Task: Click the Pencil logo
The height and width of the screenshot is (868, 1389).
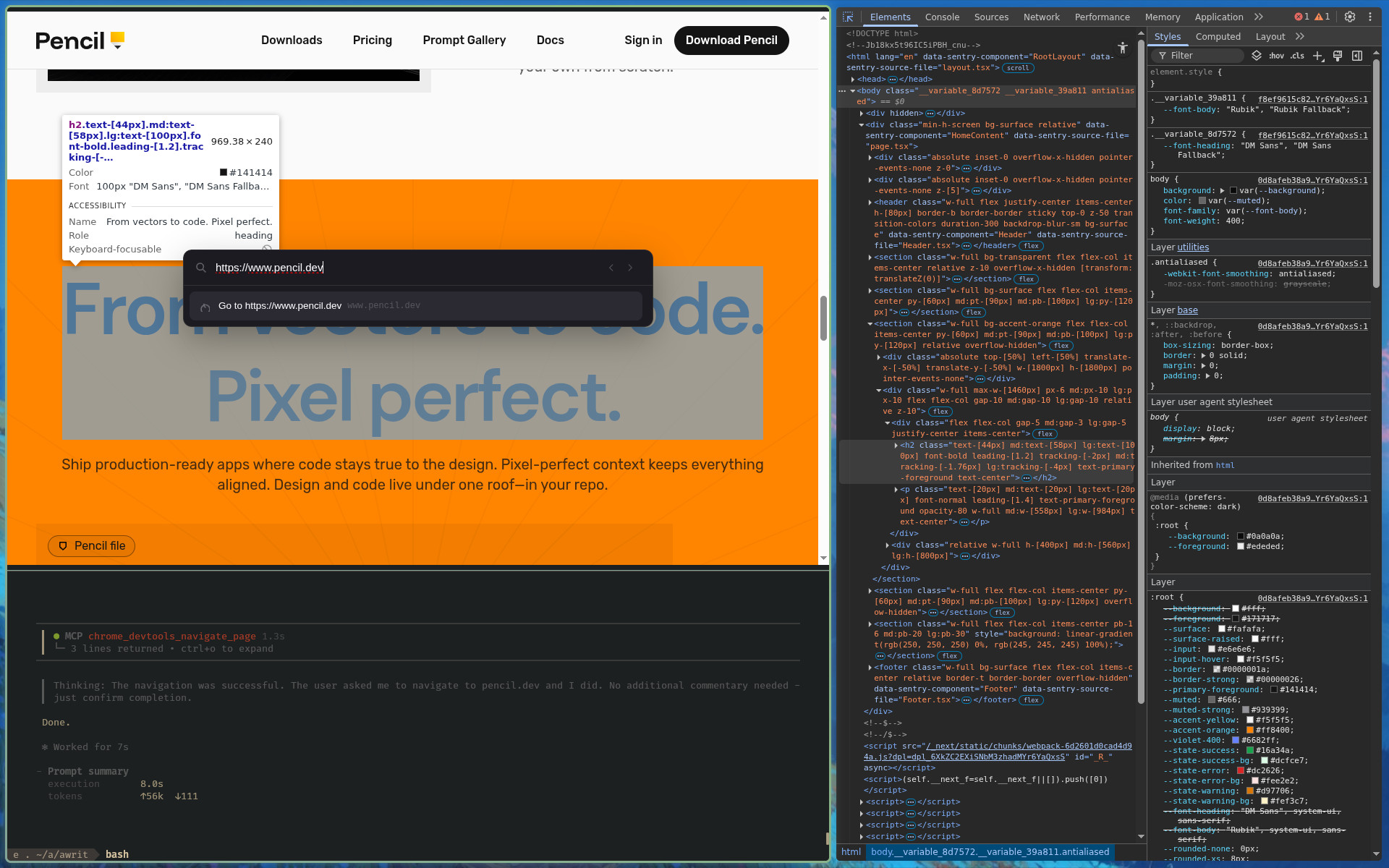Action: pyautogui.click(x=80, y=41)
